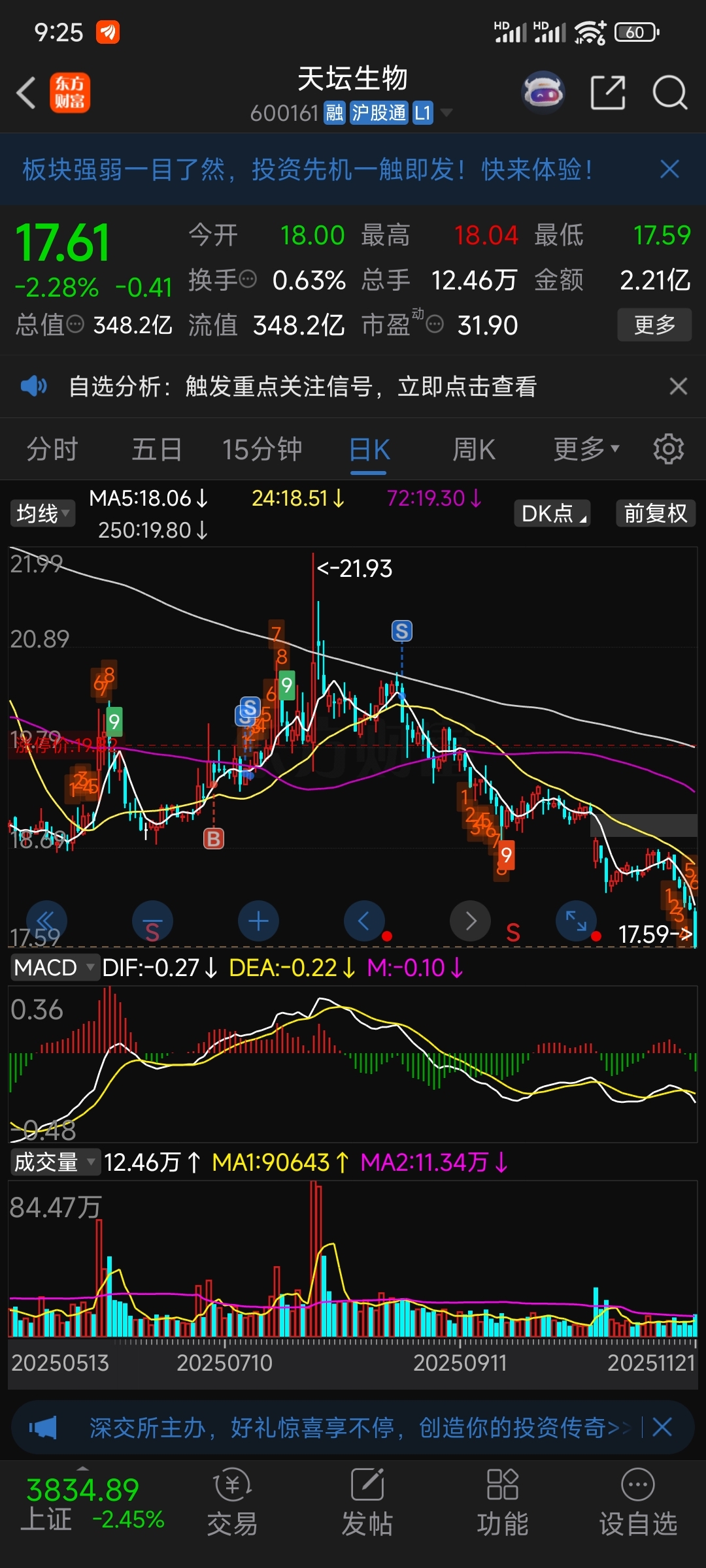Dismiss the 自选分析 notification
The height and width of the screenshot is (1568, 706).
[679, 386]
